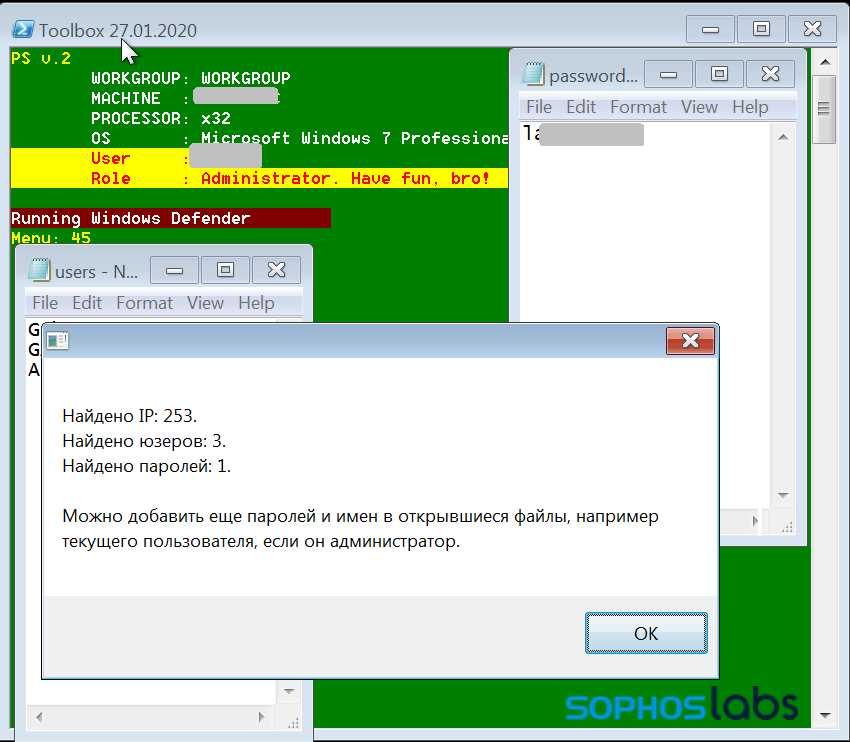Click the users Notepad right horizontal scroll arrow
Viewport: 850px width, 742px height.
(261, 717)
